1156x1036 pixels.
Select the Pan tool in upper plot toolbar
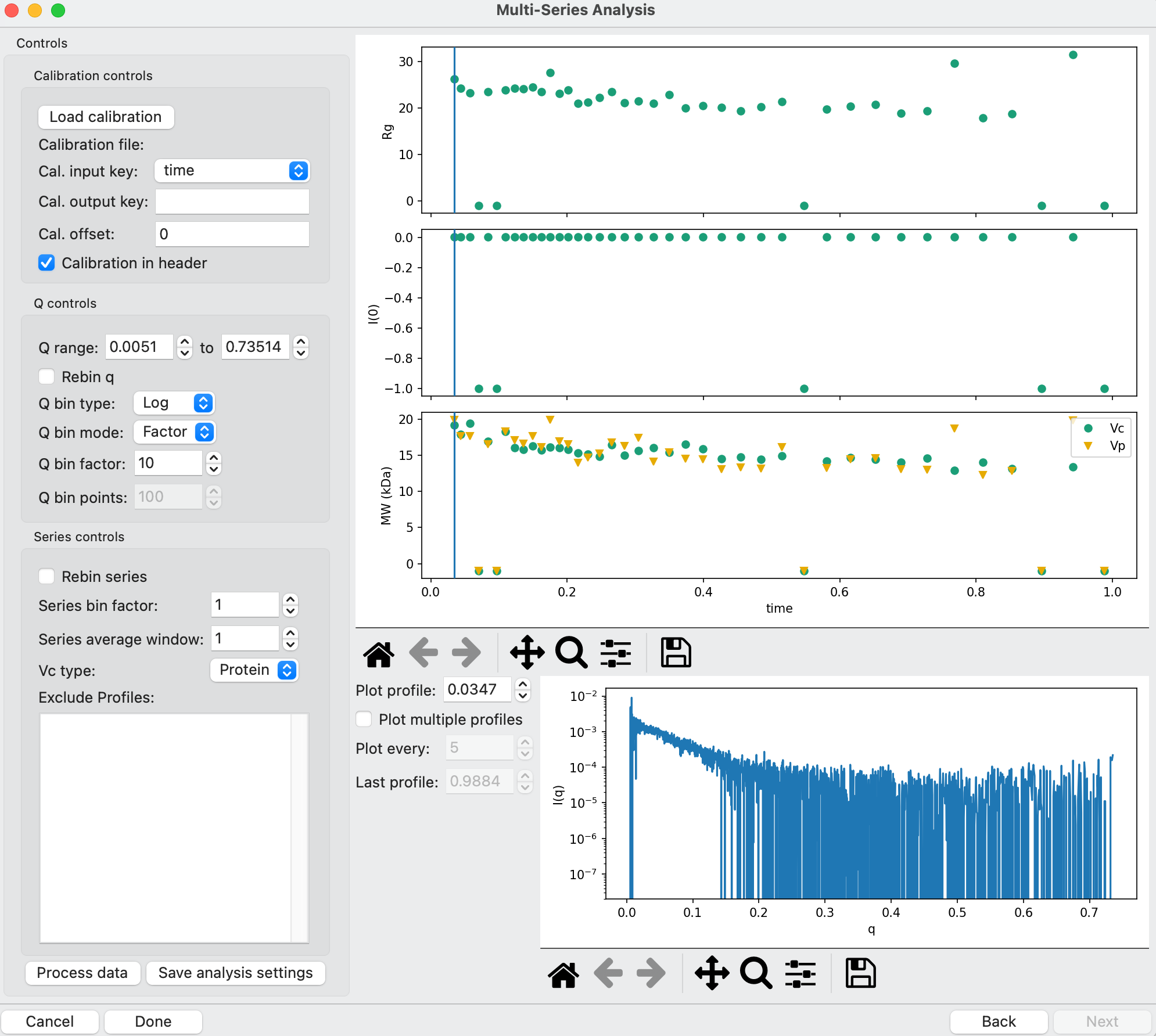click(x=527, y=653)
